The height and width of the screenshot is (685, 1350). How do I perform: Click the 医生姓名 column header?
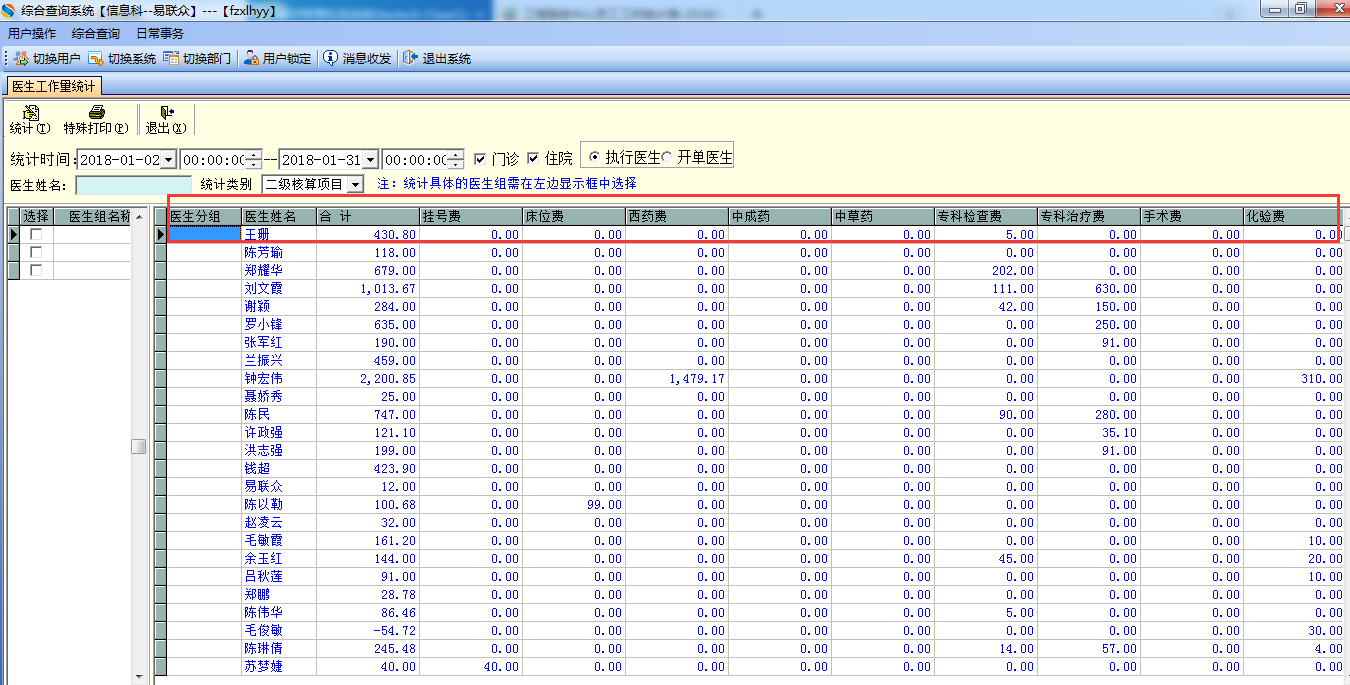click(279, 216)
